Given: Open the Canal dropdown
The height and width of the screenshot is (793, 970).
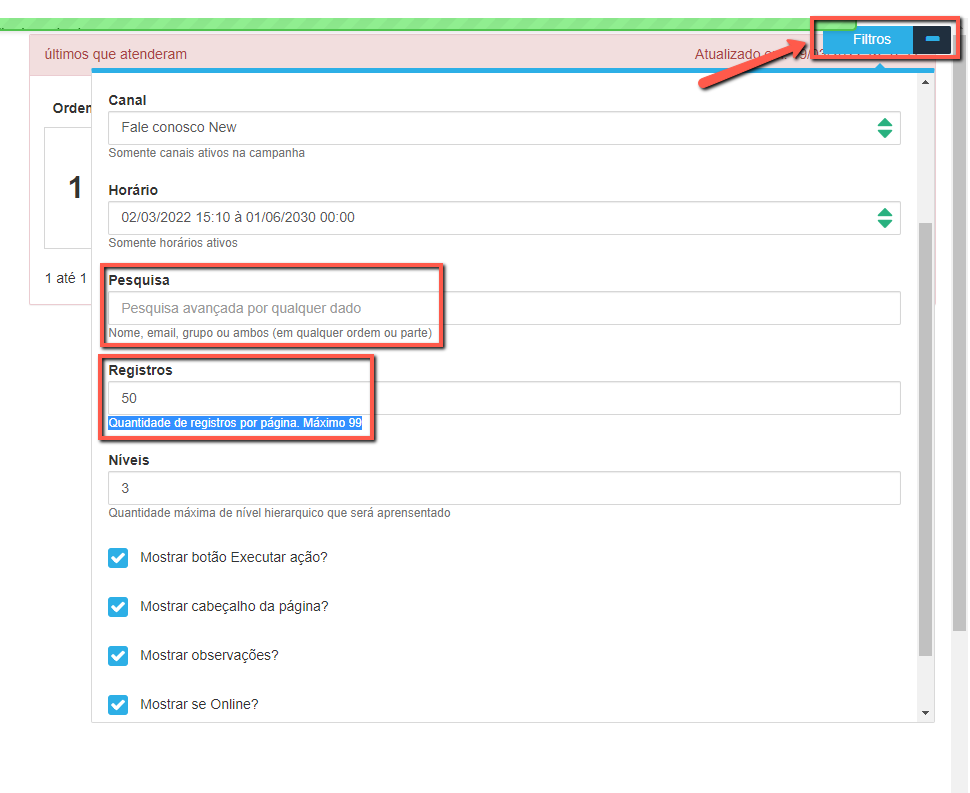Looking at the screenshot, I should [x=490, y=128].
